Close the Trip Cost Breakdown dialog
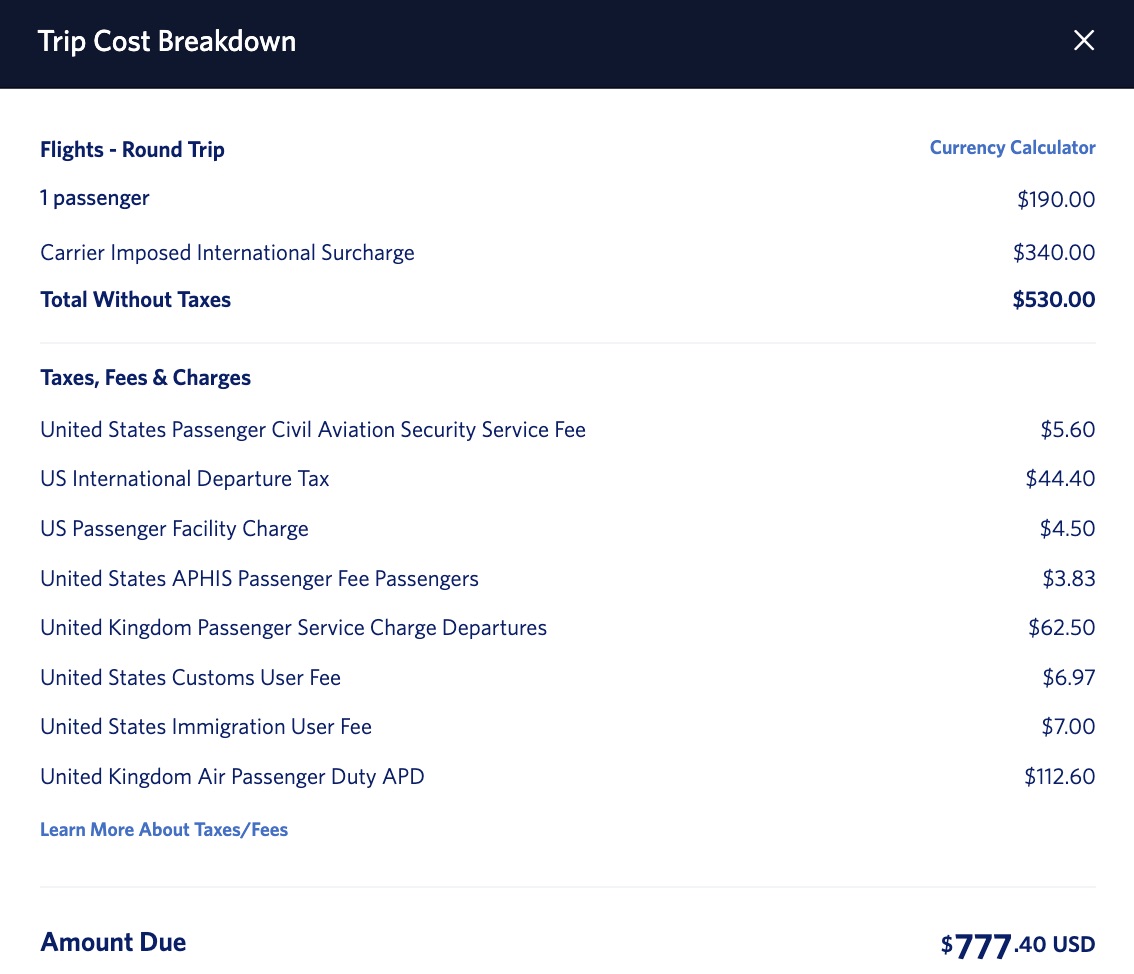This screenshot has width=1134, height=974. (1084, 40)
